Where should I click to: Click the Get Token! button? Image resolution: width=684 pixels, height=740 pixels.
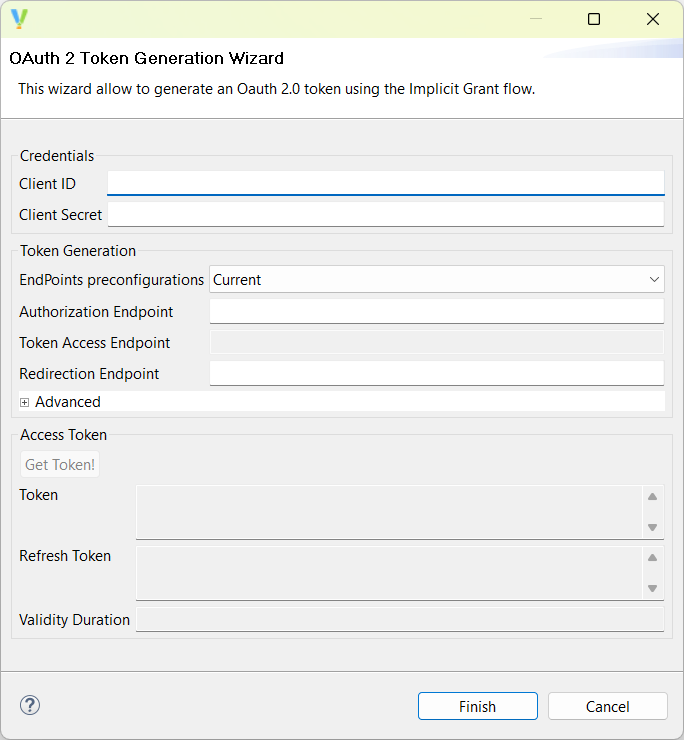pyautogui.click(x=60, y=464)
